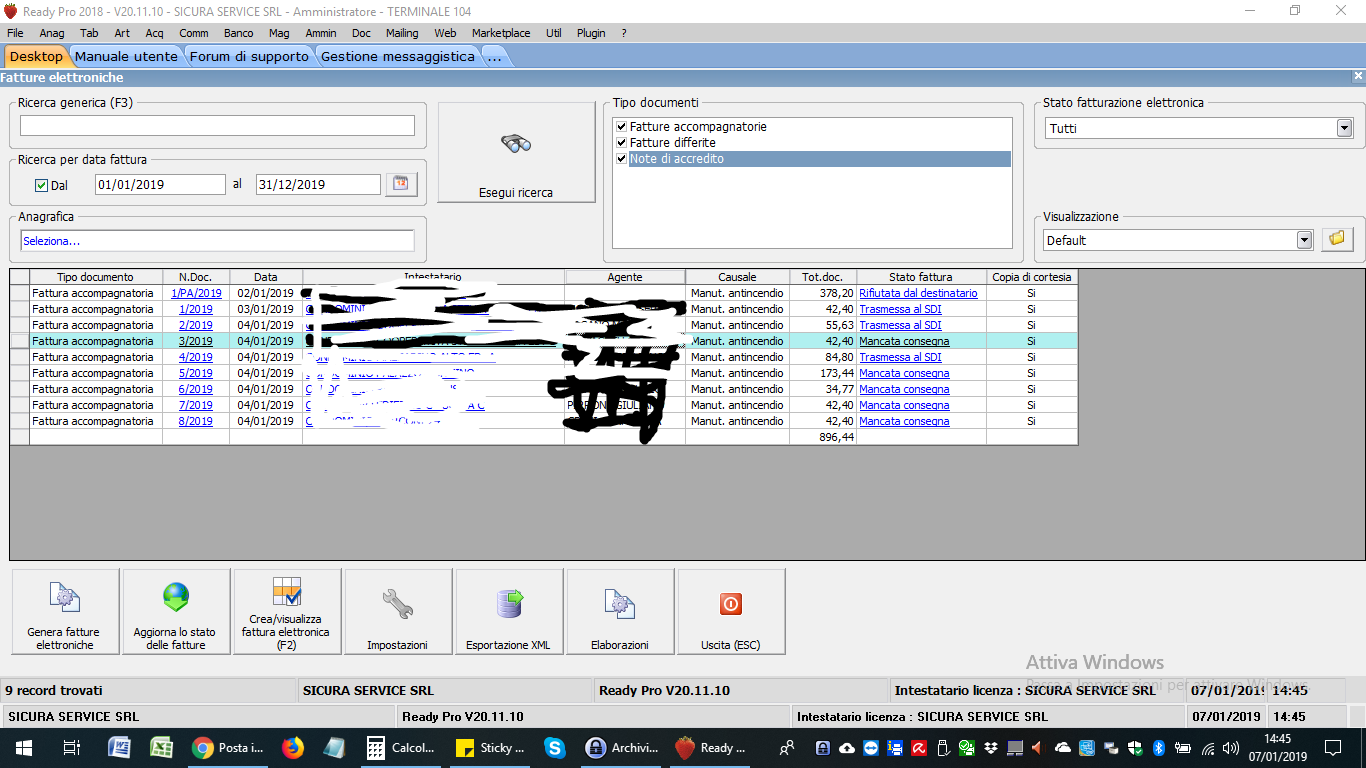
Task: Open document link 3/2019
Action: [196, 341]
